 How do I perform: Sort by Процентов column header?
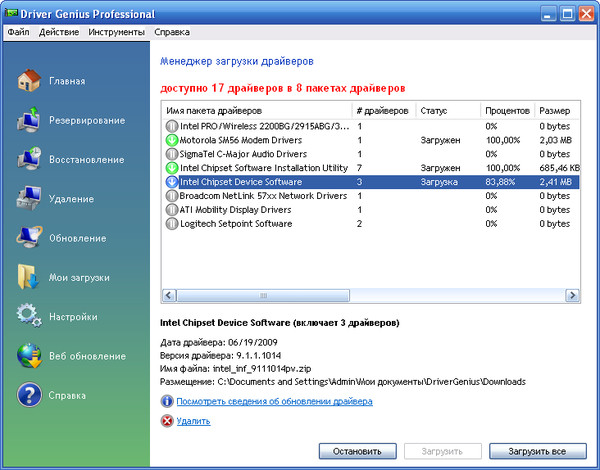pyautogui.click(x=507, y=111)
